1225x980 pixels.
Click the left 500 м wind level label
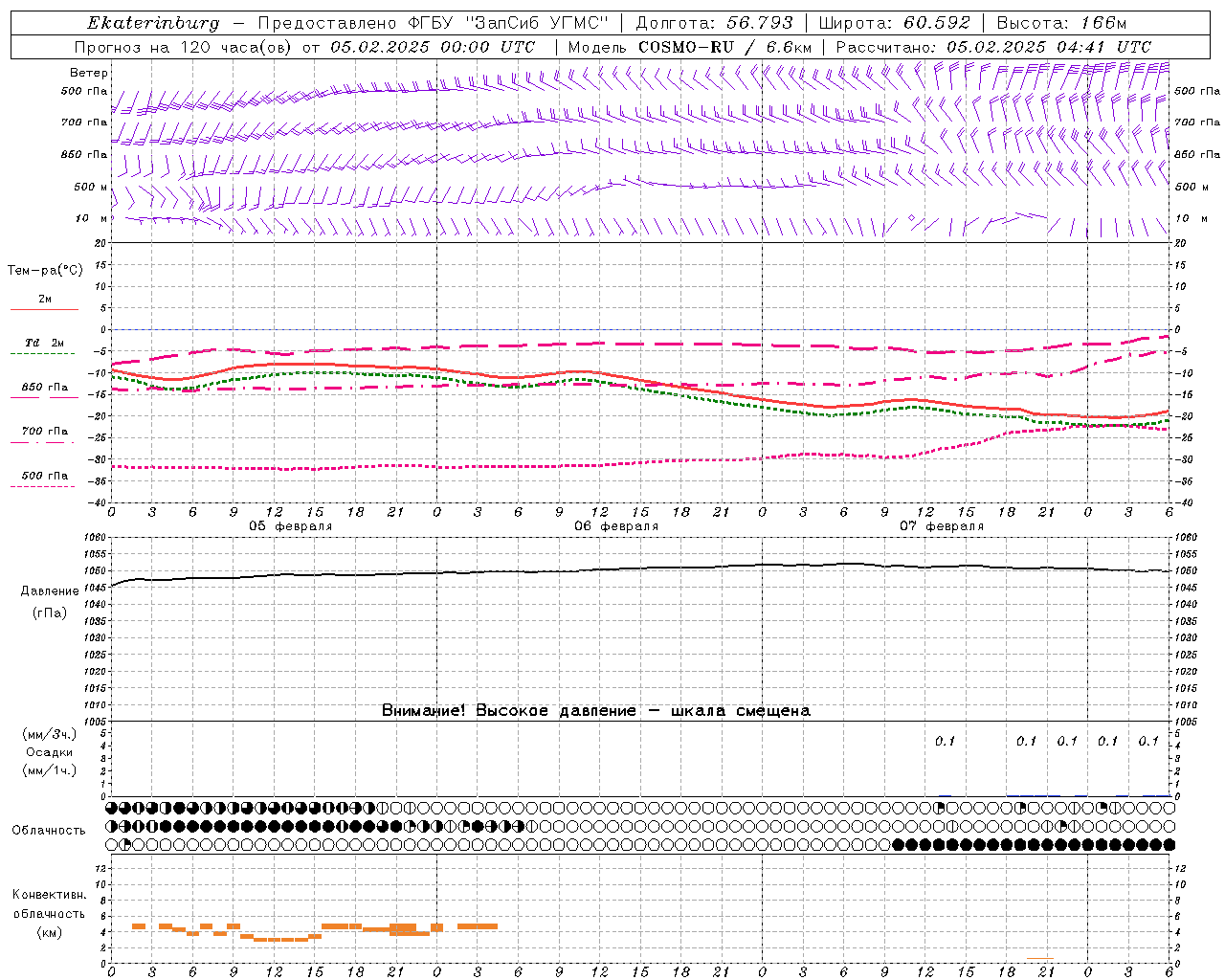[x=91, y=187]
